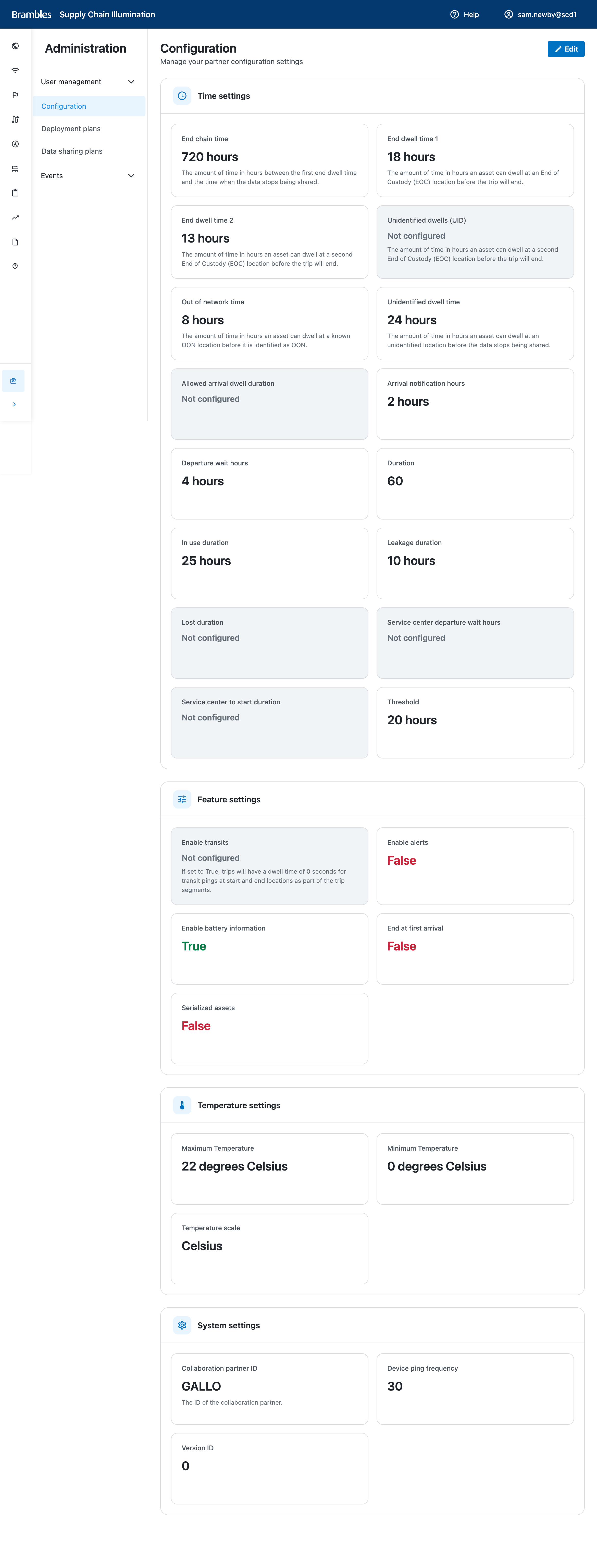Open the unknown location pin icon
597x1568 pixels.
(x=15, y=267)
